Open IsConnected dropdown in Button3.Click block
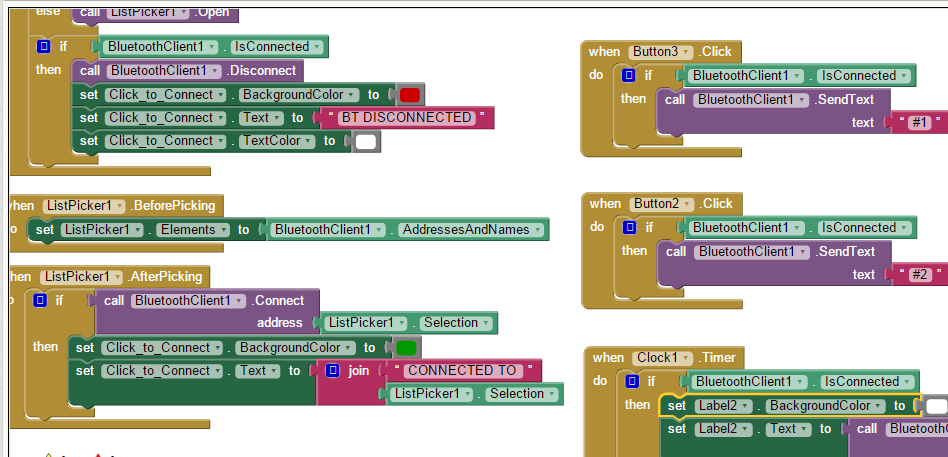Screen dimensions: 948x457 point(864,76)
